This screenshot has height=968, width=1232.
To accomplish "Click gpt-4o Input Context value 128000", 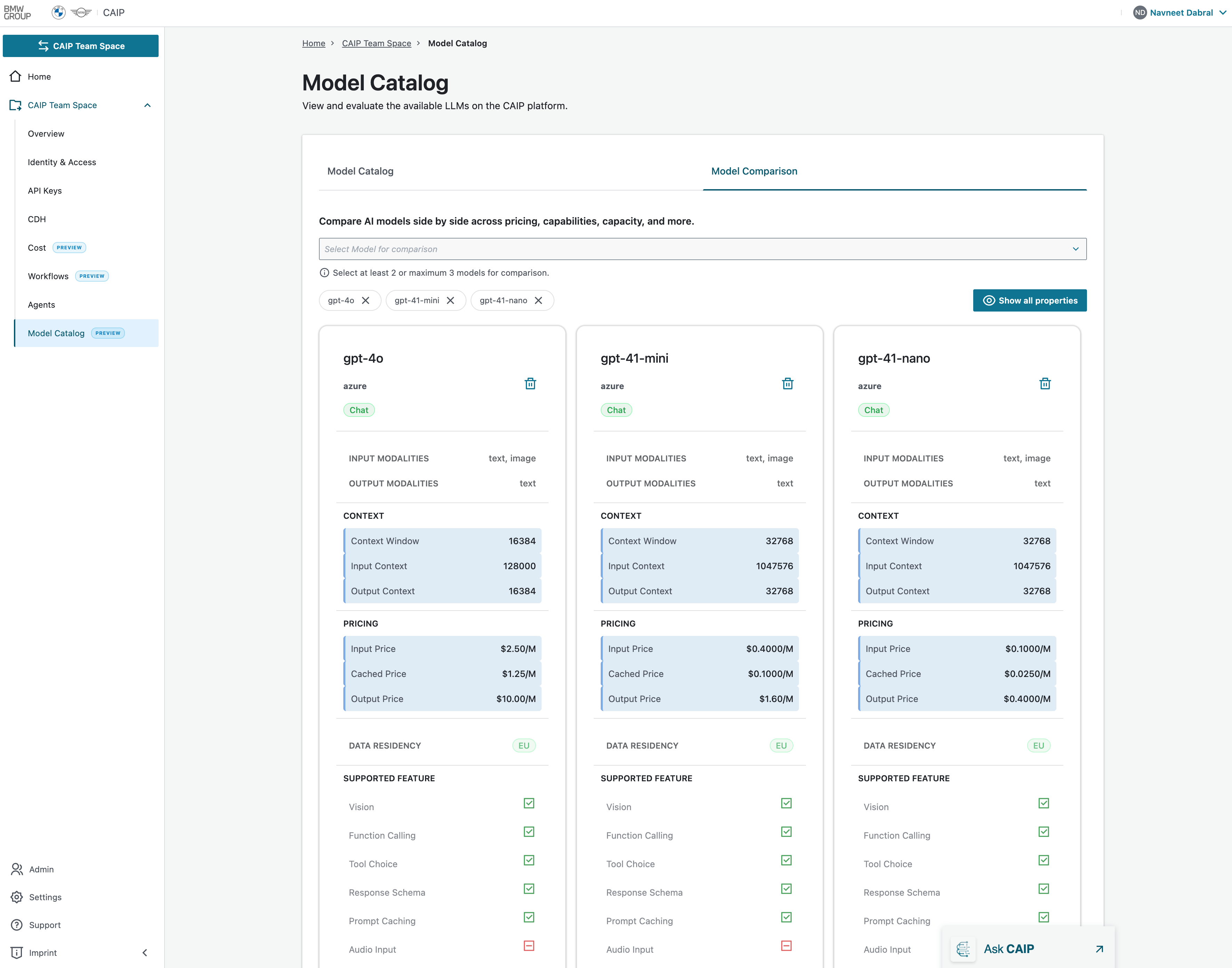I will [x=519, y=566].
